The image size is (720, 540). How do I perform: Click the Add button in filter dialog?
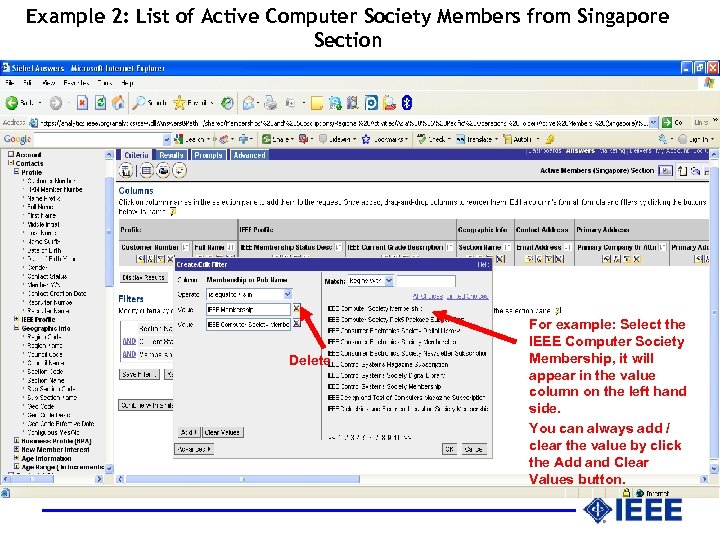pyautogui.click(x=189, y=432)
